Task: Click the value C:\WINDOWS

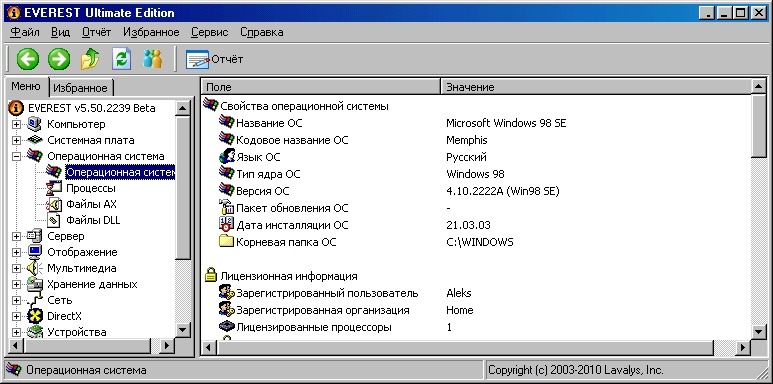Action: click(480, 242)
